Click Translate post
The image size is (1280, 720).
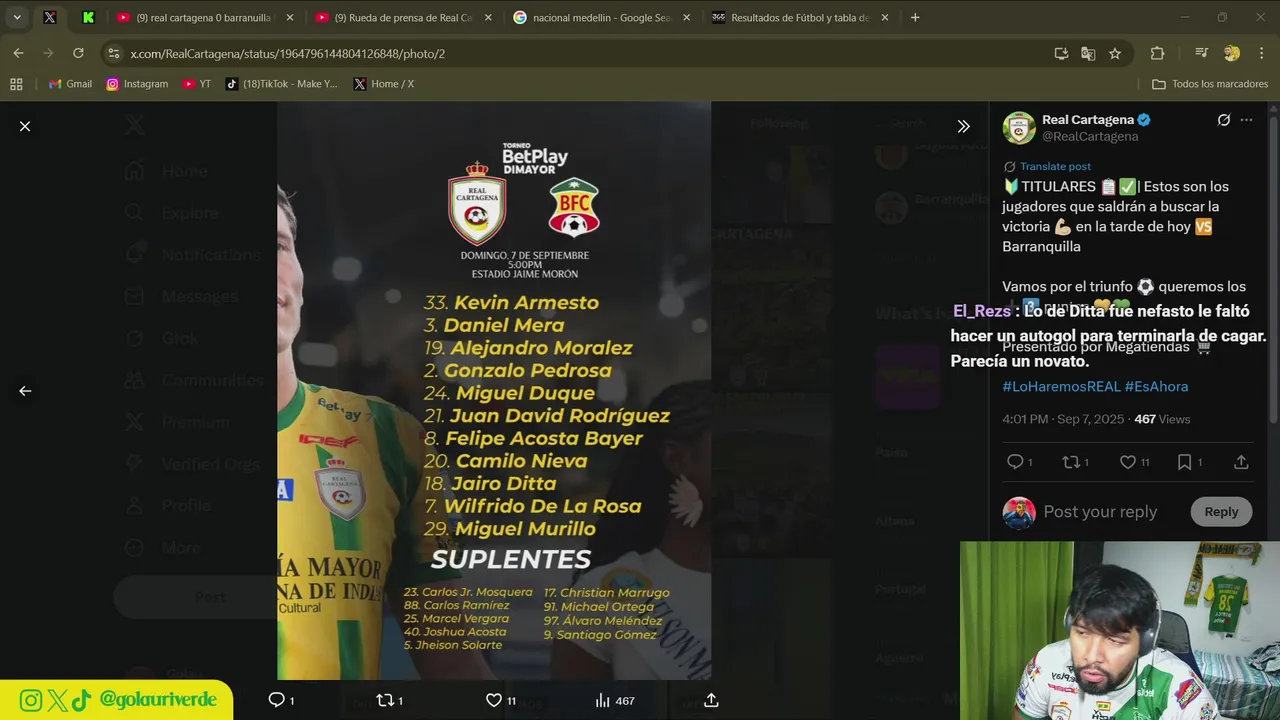(x=1055, y=166)
